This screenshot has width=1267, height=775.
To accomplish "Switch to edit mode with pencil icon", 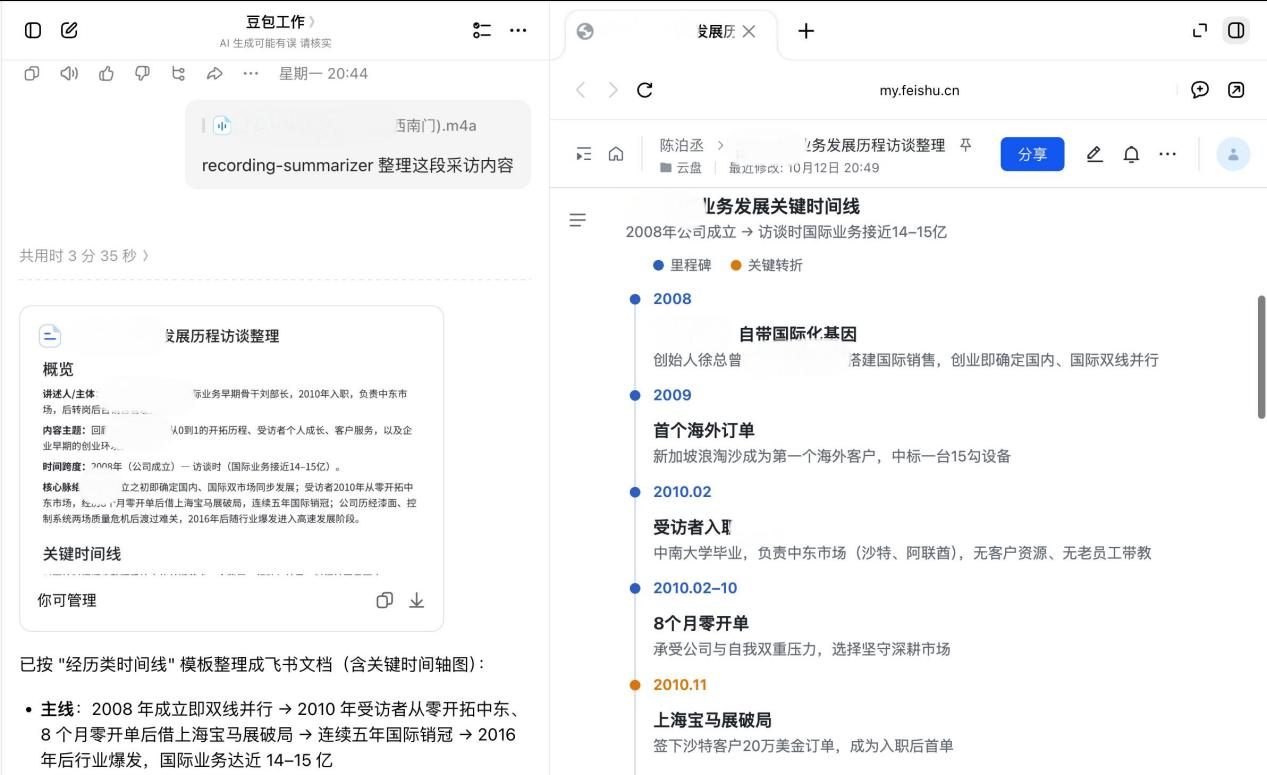I will point(1095,154).
